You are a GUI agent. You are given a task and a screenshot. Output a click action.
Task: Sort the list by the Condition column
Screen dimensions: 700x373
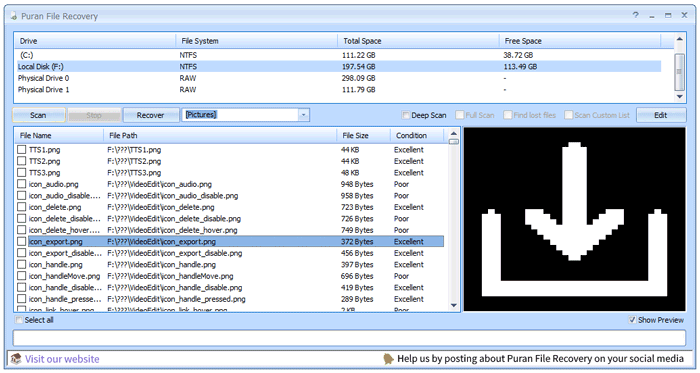tap(417, 135)
